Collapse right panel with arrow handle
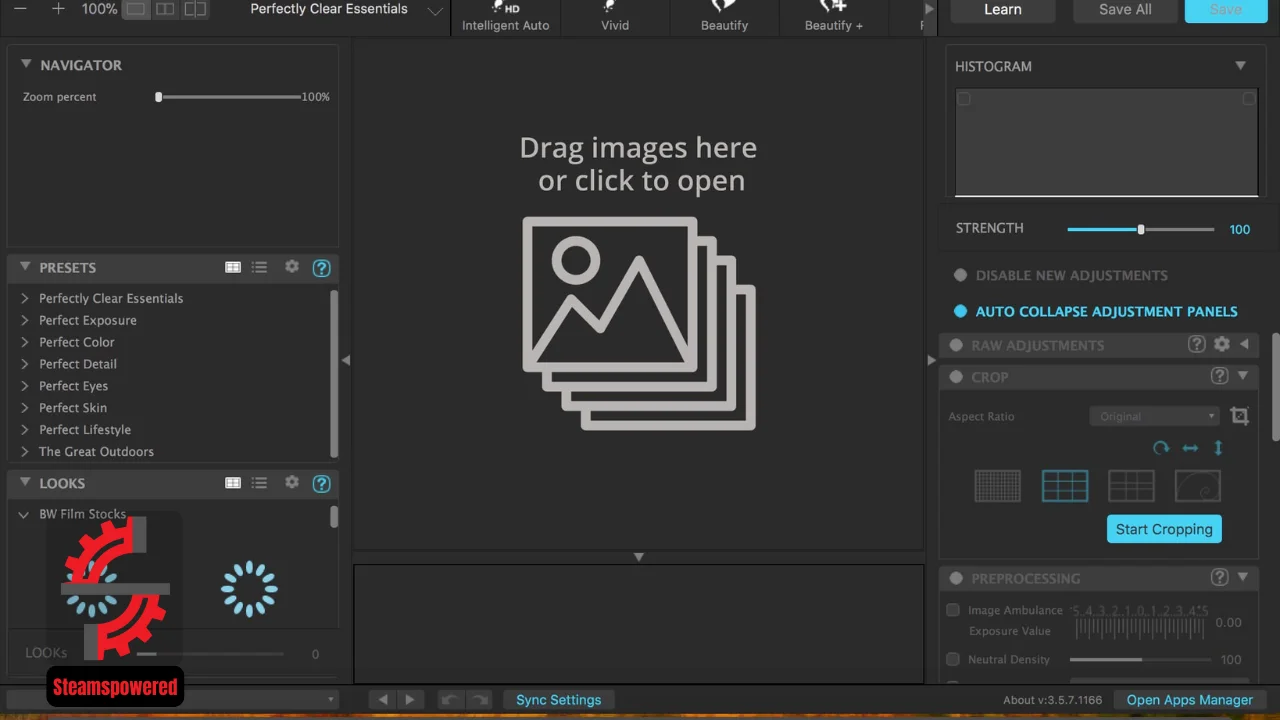This screenshot has height=720, width=1280. point(932,360)
